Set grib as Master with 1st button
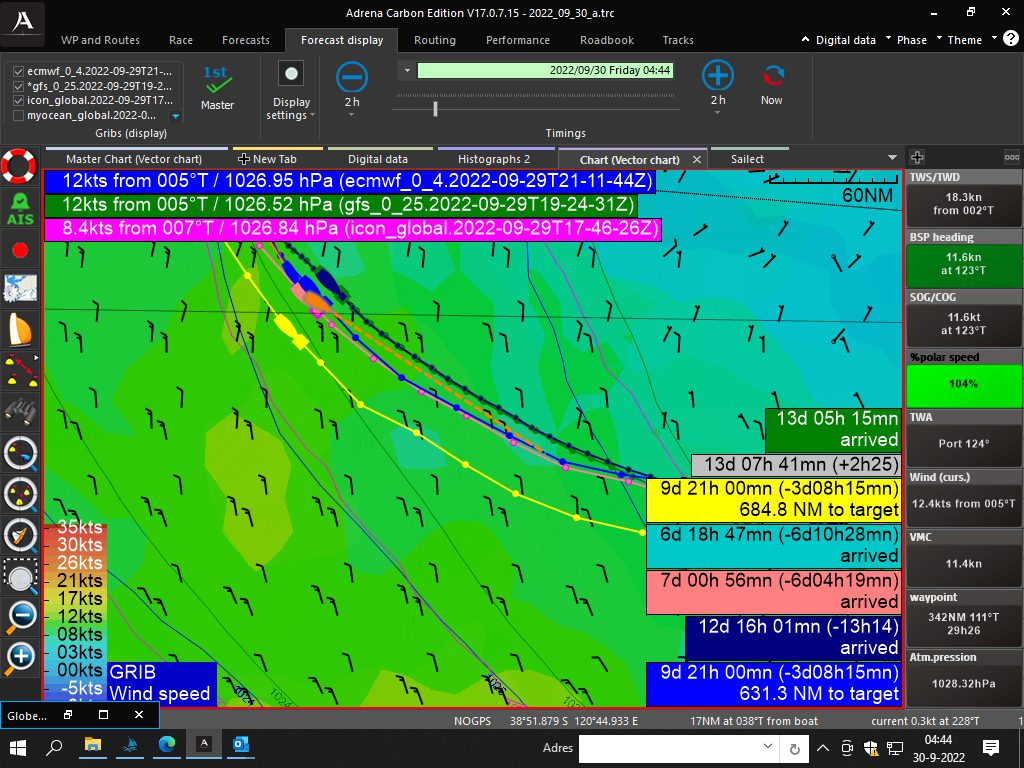Screen dimensions: 1024x768 217,87
